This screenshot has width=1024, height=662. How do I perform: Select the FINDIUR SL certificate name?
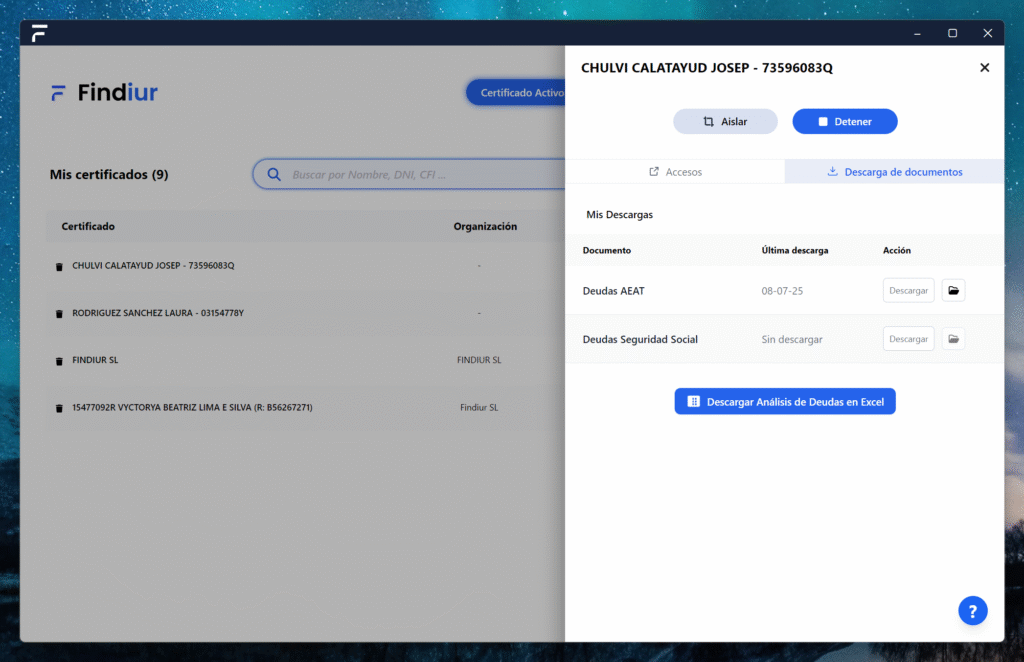tap(95, 360)
